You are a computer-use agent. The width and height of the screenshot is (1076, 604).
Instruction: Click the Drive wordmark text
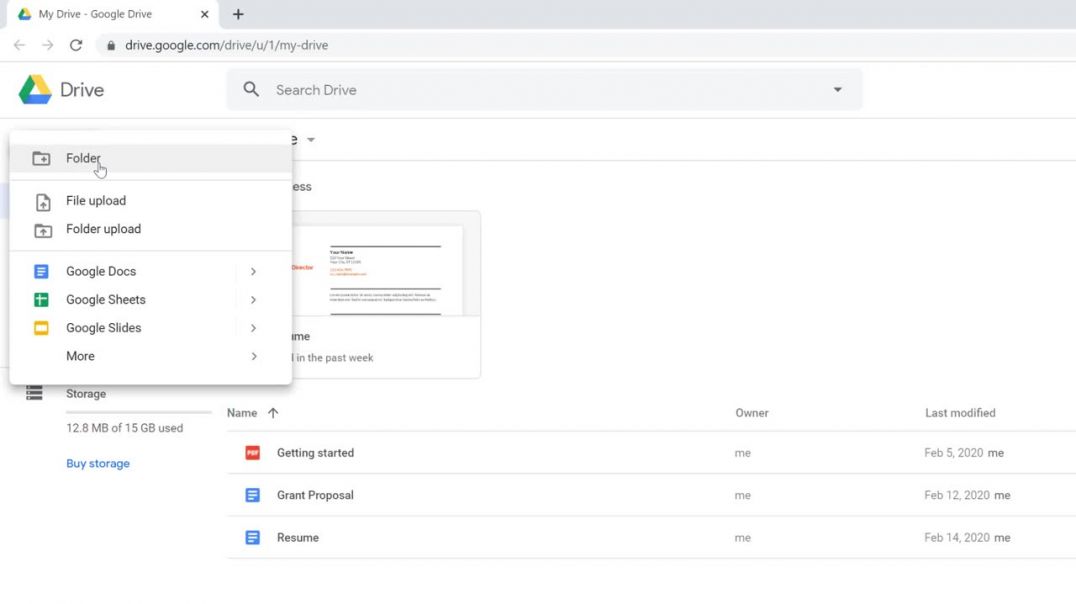(82, 90)
